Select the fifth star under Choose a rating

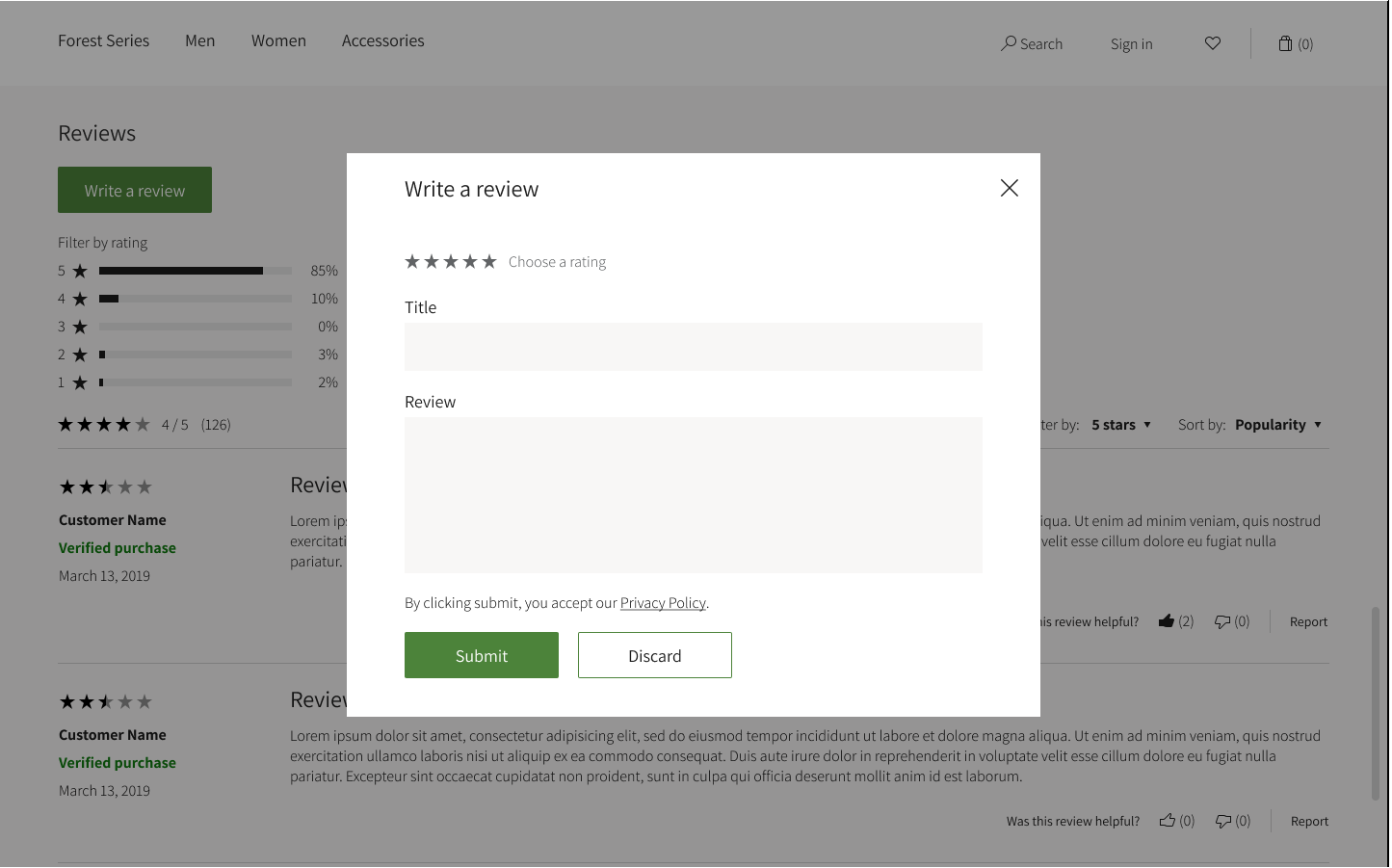click(x=489, y=261)
